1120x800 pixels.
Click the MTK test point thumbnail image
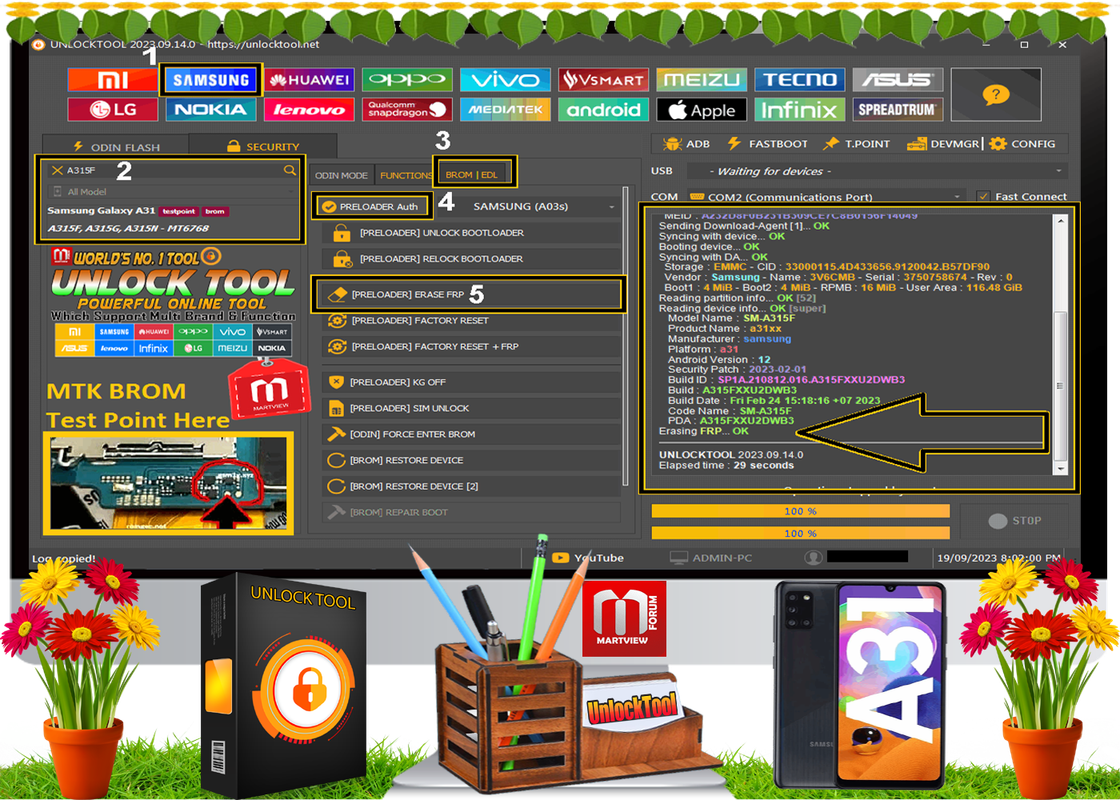click(x=169, y=484)
